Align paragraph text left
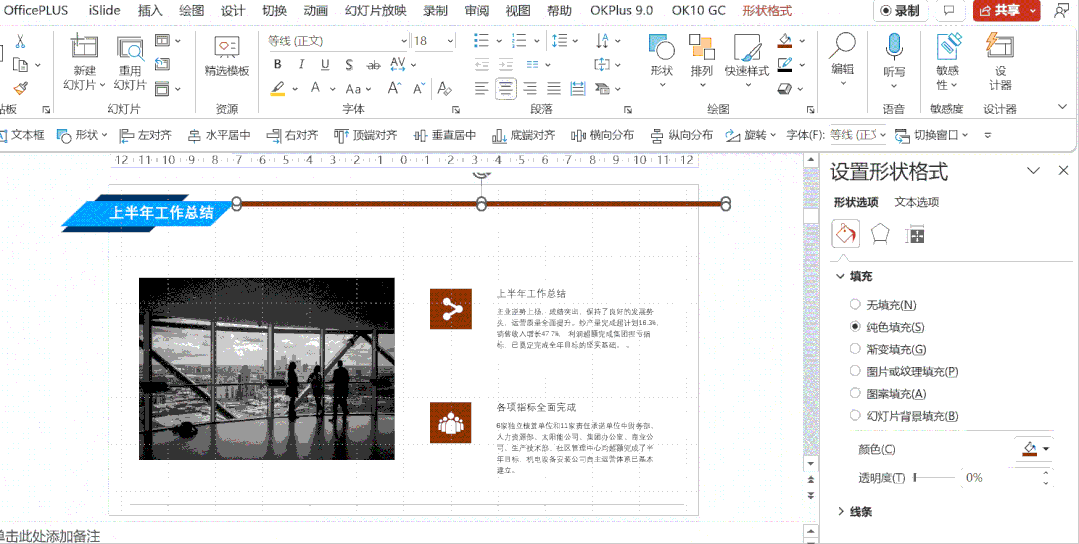This screenshot has height=544, width=1079. 482,88
